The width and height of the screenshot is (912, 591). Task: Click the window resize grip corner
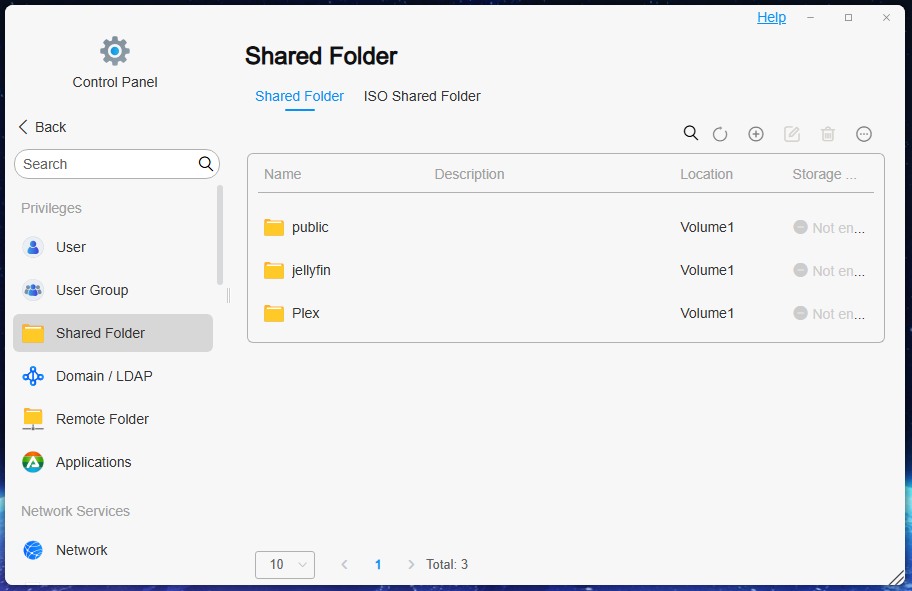(x=897, y=577)
